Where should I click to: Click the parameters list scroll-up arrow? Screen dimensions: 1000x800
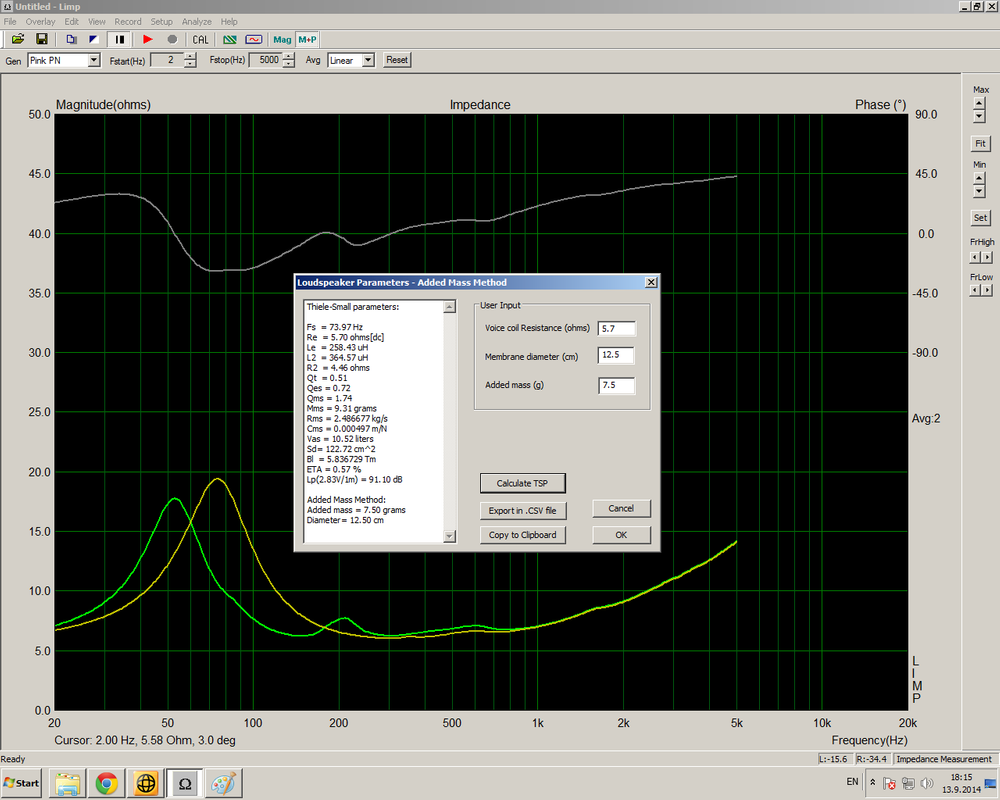point(450,307)
